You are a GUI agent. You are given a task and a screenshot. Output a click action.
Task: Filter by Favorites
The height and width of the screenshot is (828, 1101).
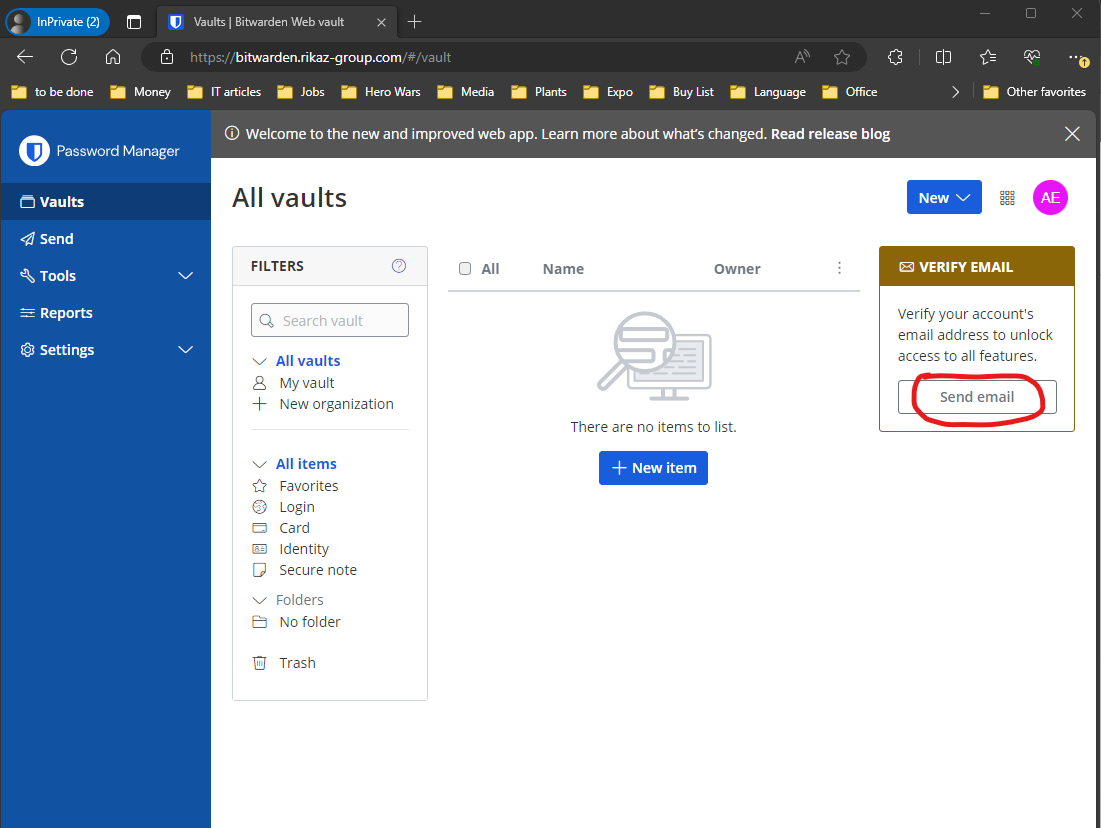[x=308, y=486]
